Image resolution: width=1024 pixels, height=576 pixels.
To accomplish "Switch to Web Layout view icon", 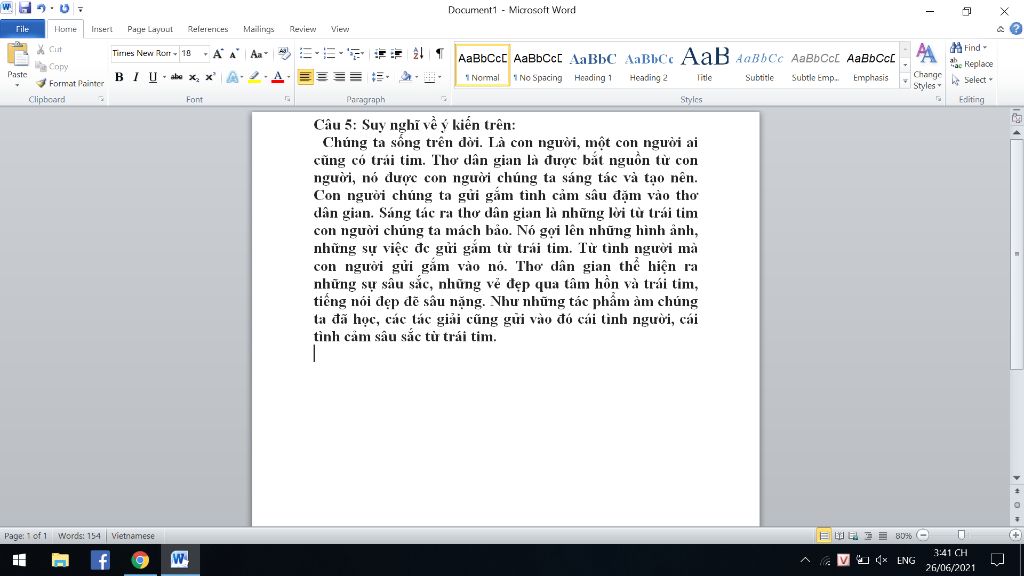I will 854,536.
